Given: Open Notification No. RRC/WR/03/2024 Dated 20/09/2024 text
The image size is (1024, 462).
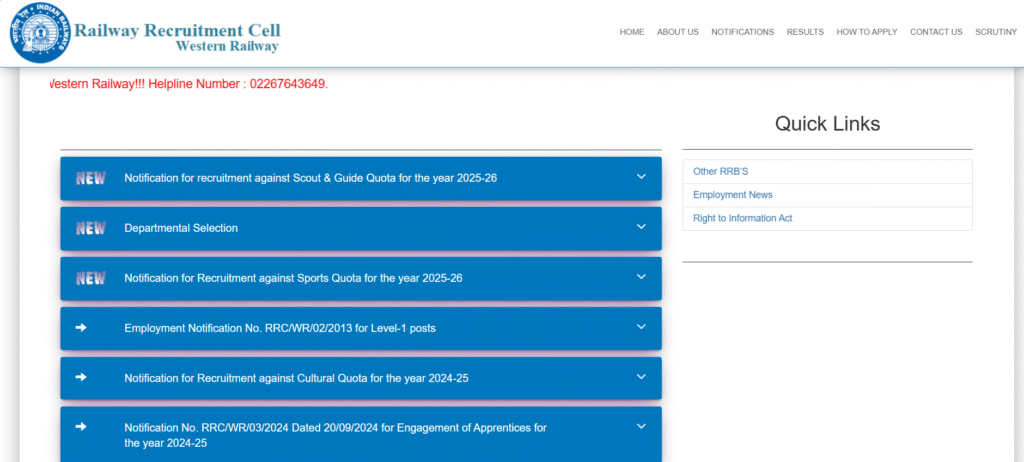Looking at the screenshot, I should click(x=336, y=435).
